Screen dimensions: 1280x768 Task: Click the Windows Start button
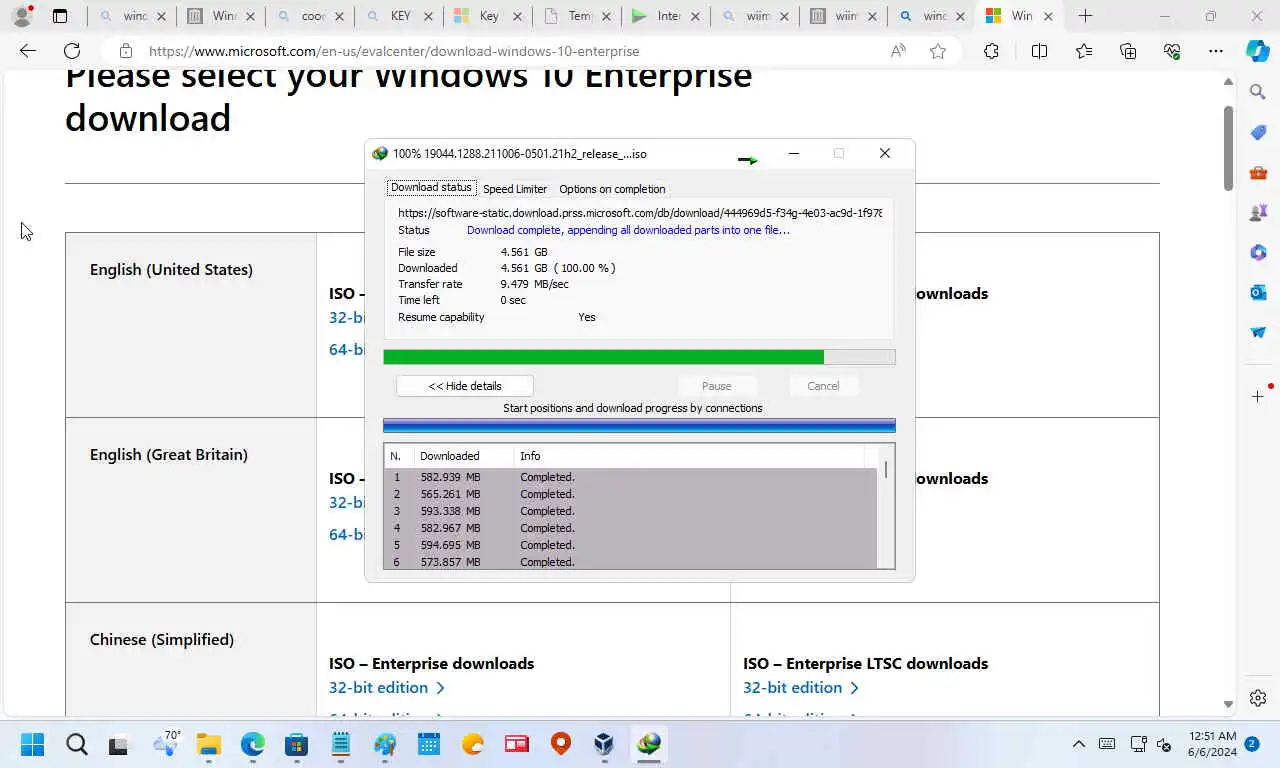[x=32, y=744]
